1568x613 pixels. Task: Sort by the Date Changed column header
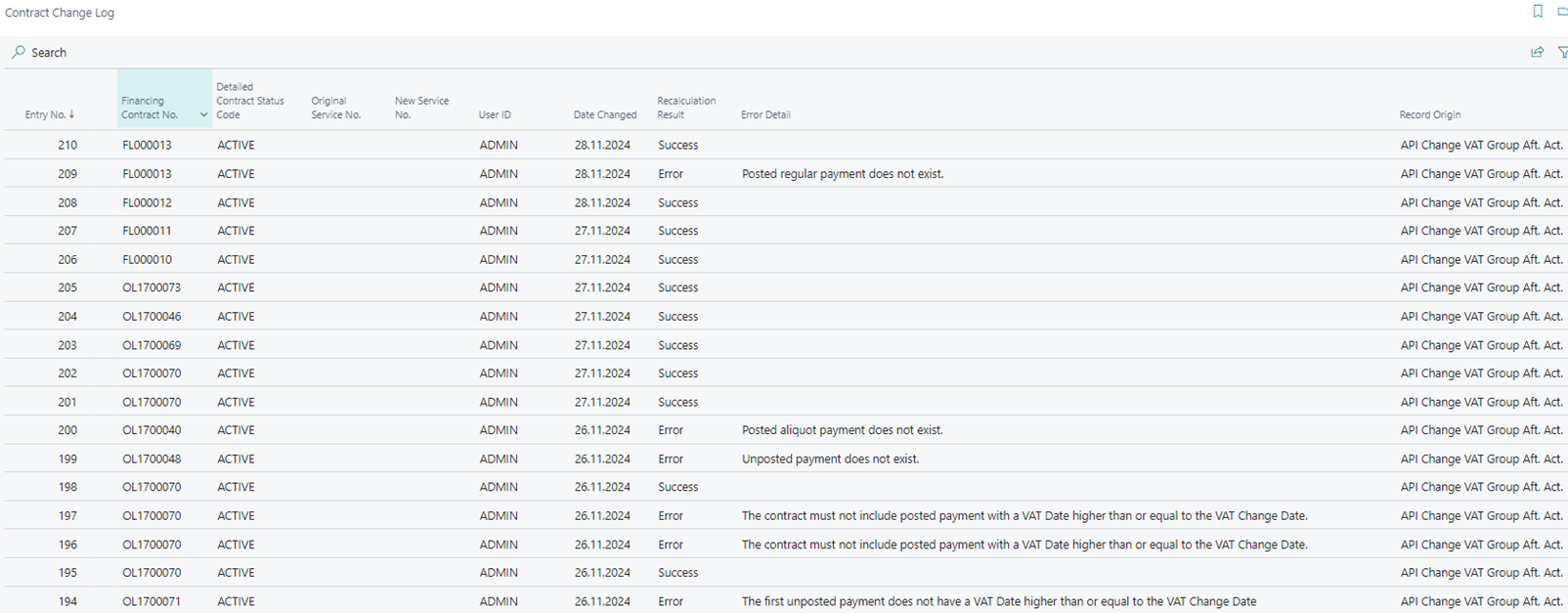tap(604, 114)
